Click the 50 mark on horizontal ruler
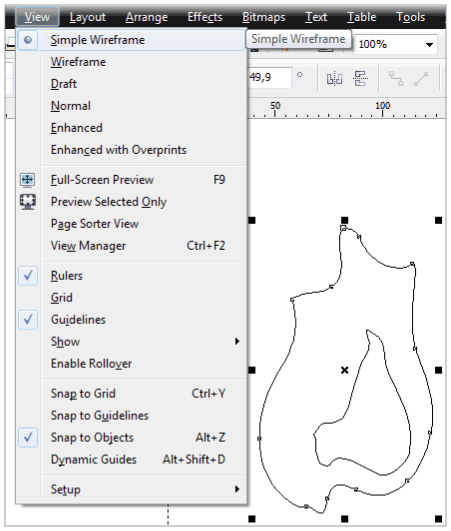The image size is (451, 531). click(275, 106)
